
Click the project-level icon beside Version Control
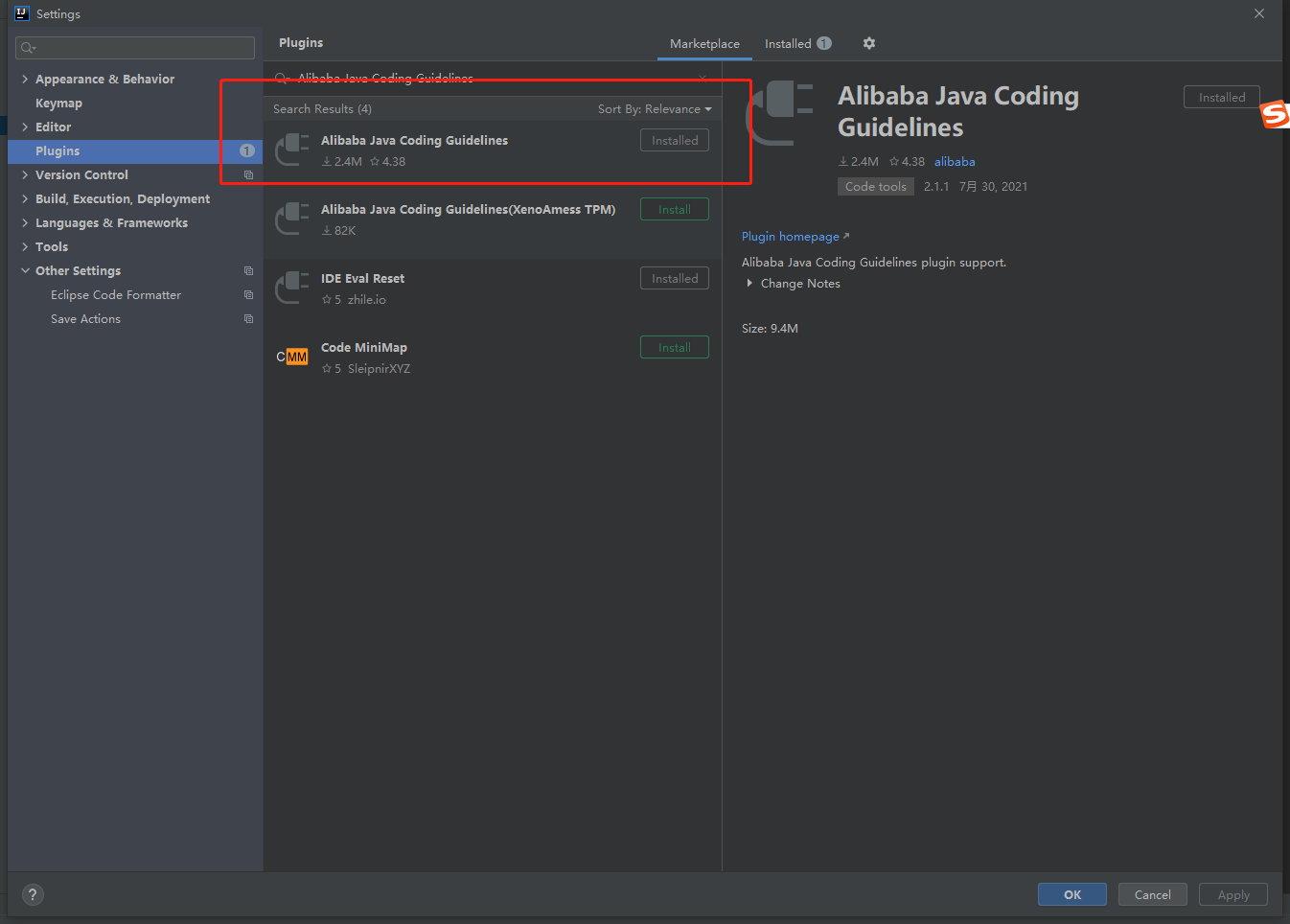(248, 175)
